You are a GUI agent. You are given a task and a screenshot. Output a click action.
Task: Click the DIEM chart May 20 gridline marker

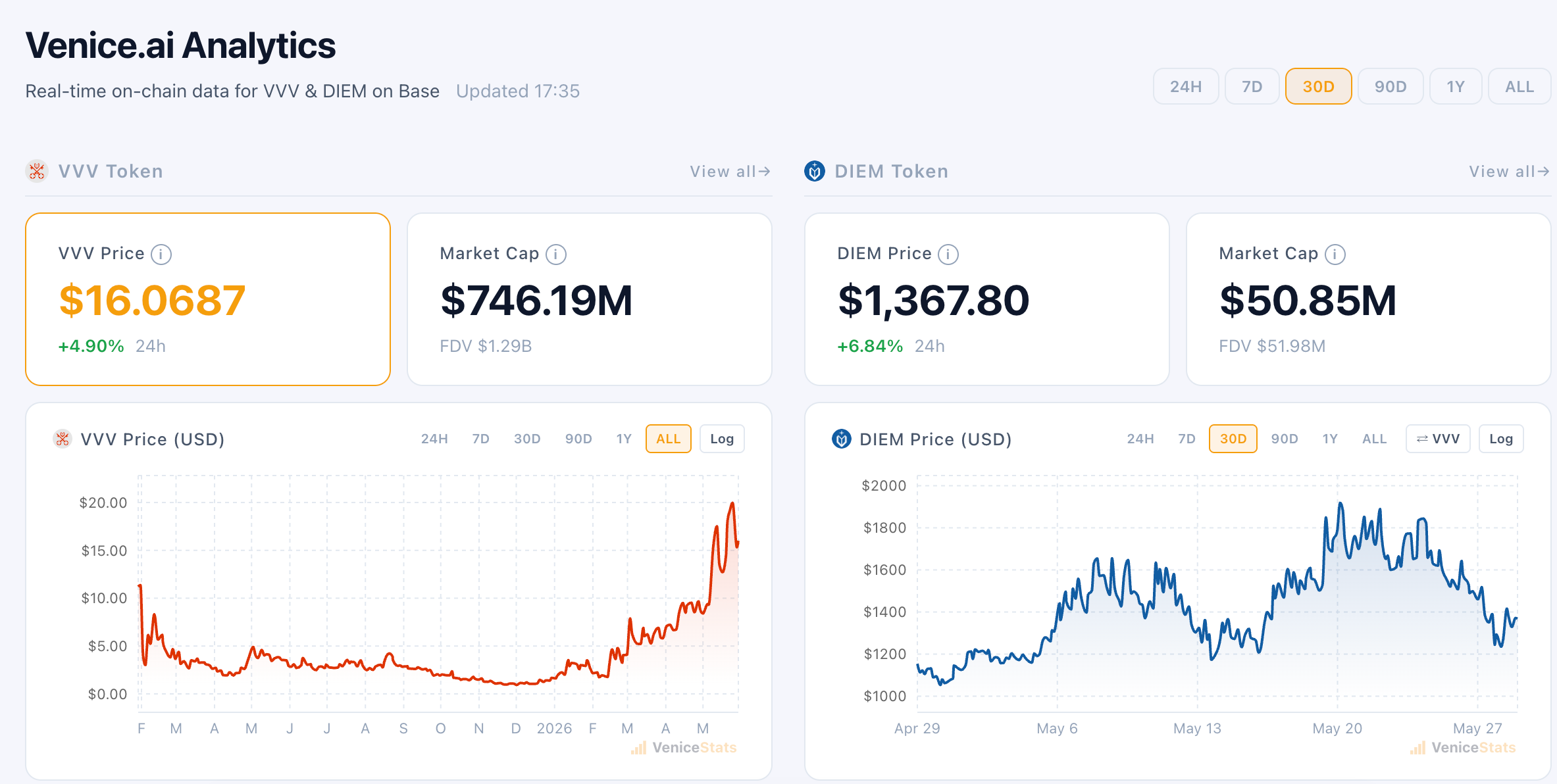click(x=1337, y=728)
